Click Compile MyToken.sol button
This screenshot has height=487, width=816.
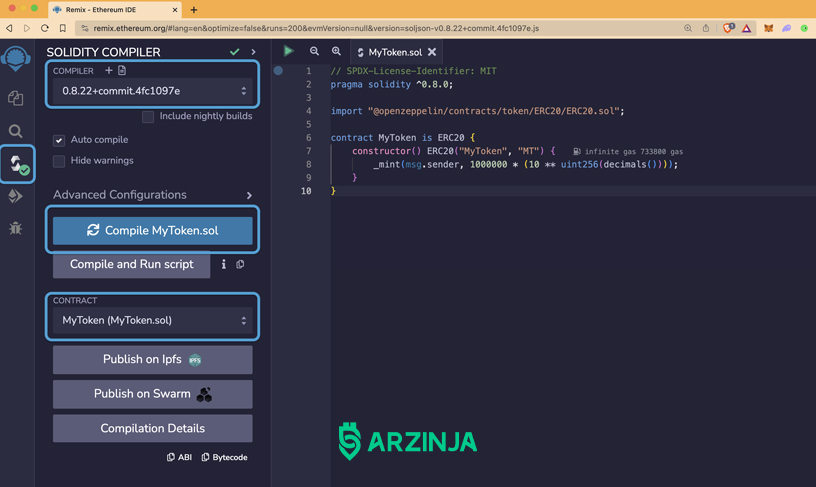[152, 230]
